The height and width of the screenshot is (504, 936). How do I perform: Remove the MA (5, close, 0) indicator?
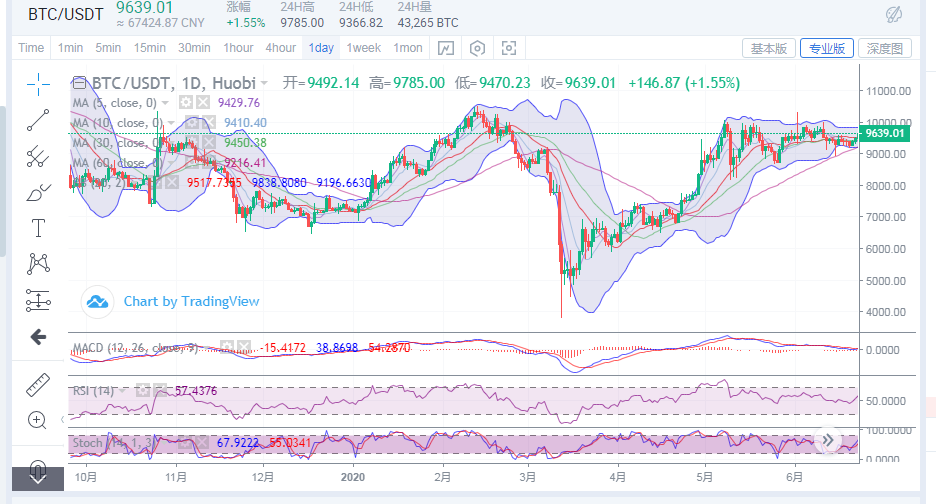click(202, 103)
